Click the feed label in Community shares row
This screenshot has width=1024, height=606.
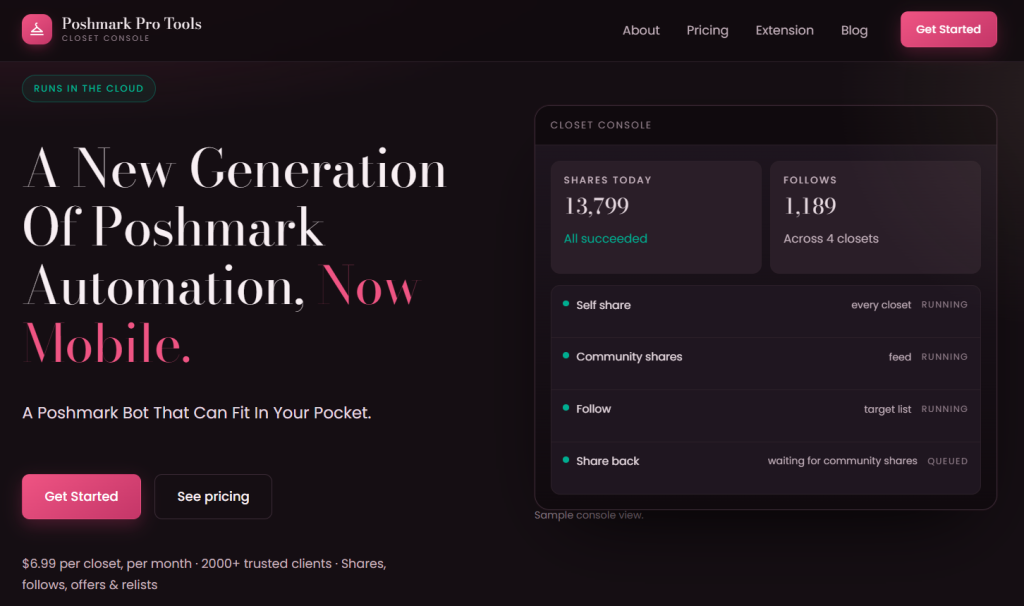[x=900, y=357]
